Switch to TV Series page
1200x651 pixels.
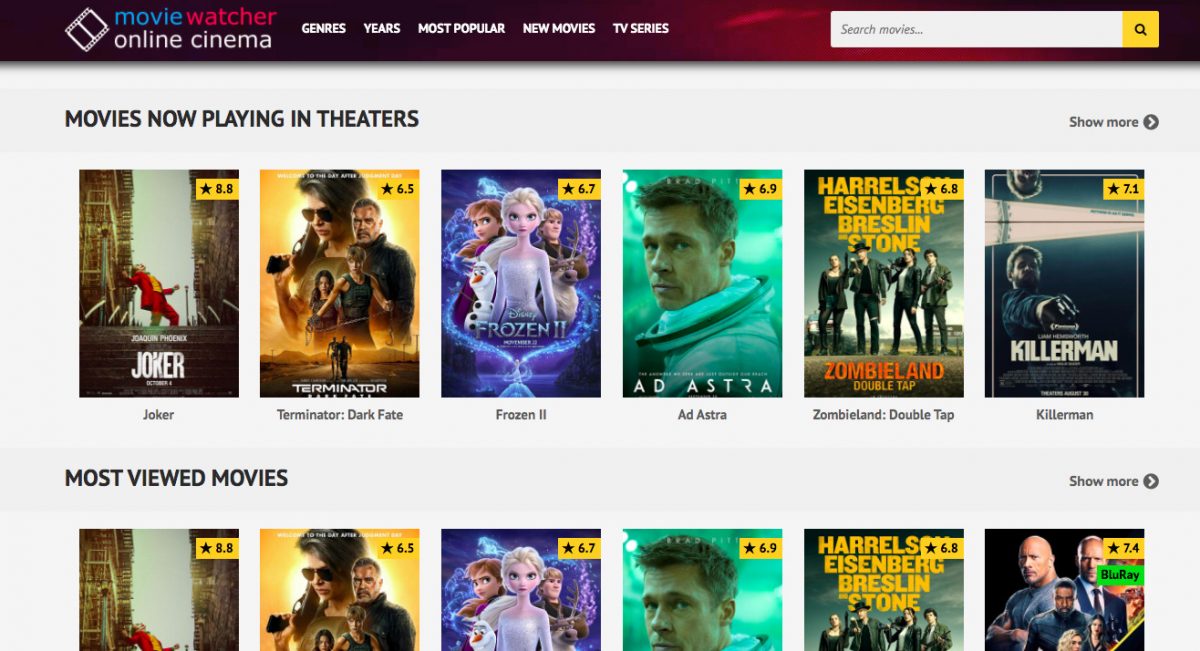tap(640, 28)
